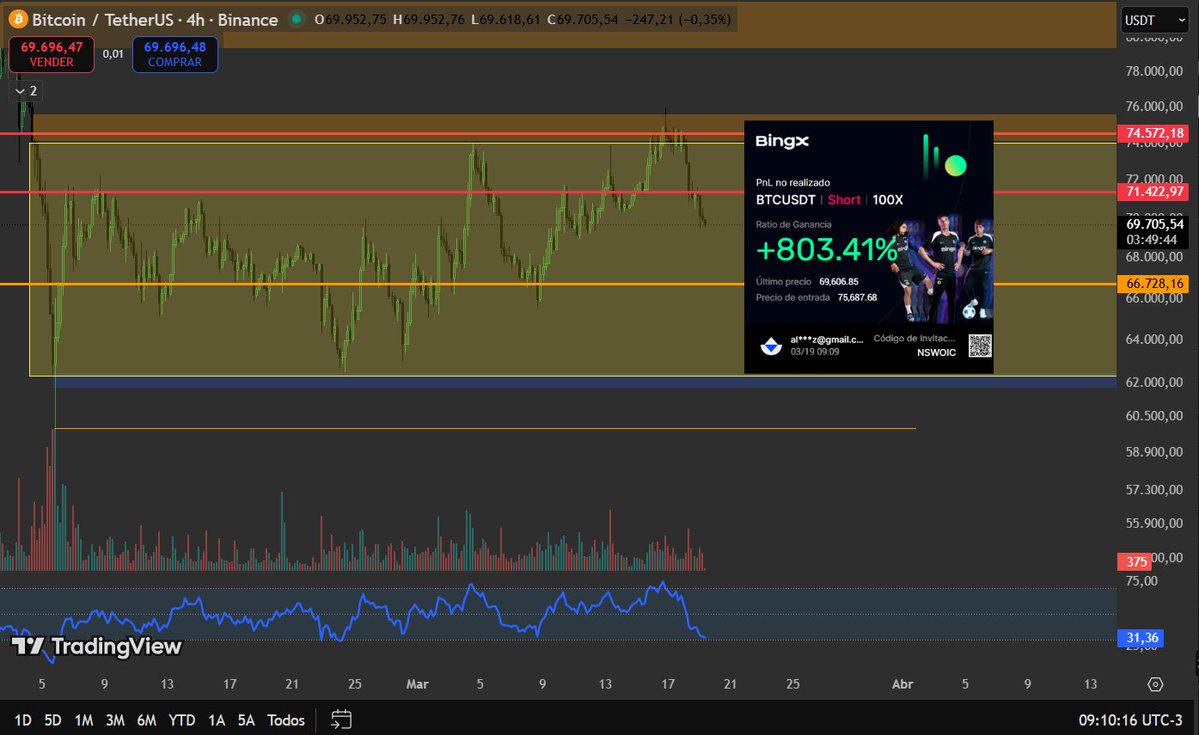Click last price 69,606.85 value
The width and height of the screenshot is (1199, 735).
point(838,281)
